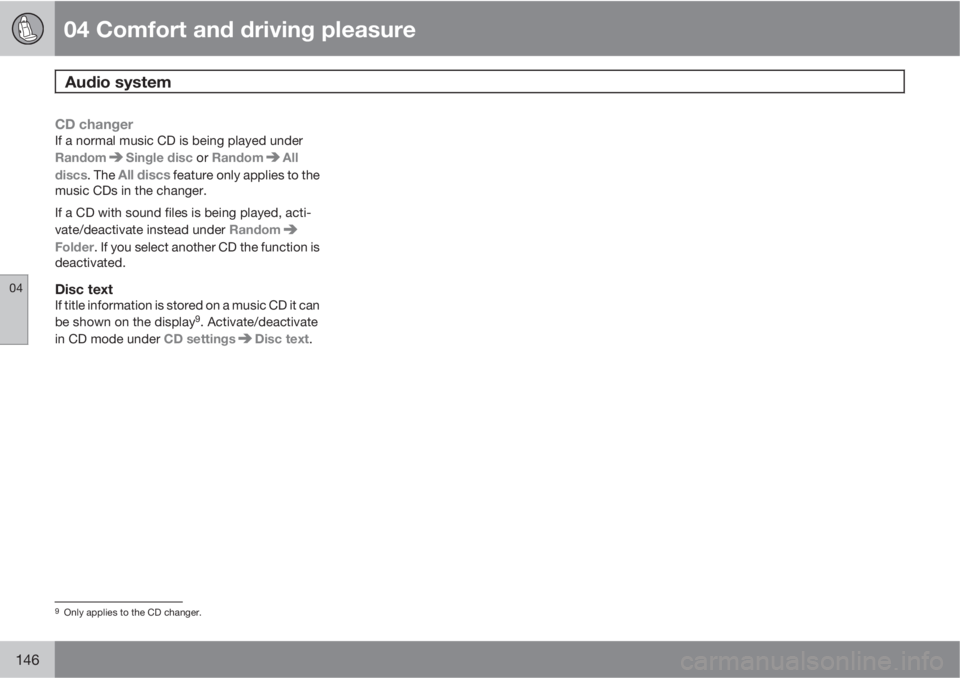Click the 'CD settings' menu term
The height and width of the screenshot is (678, 960).
[200, 339]
